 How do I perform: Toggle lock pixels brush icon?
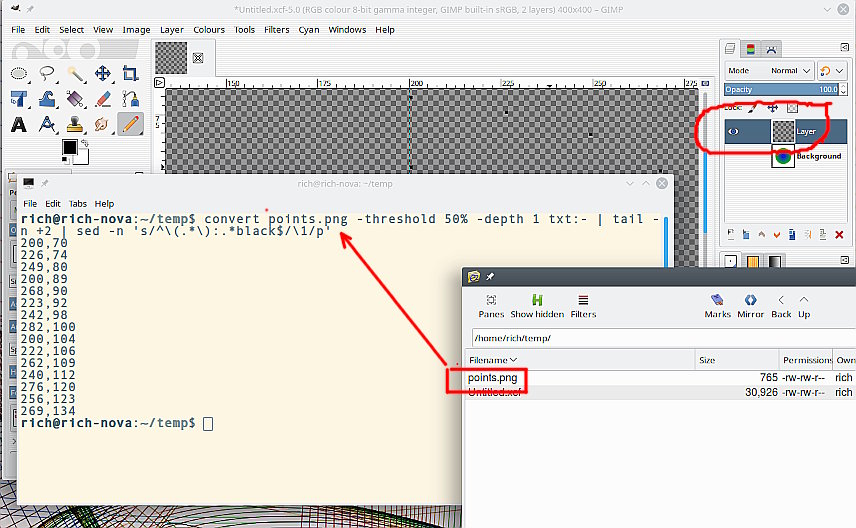click(x=753, y=108)
